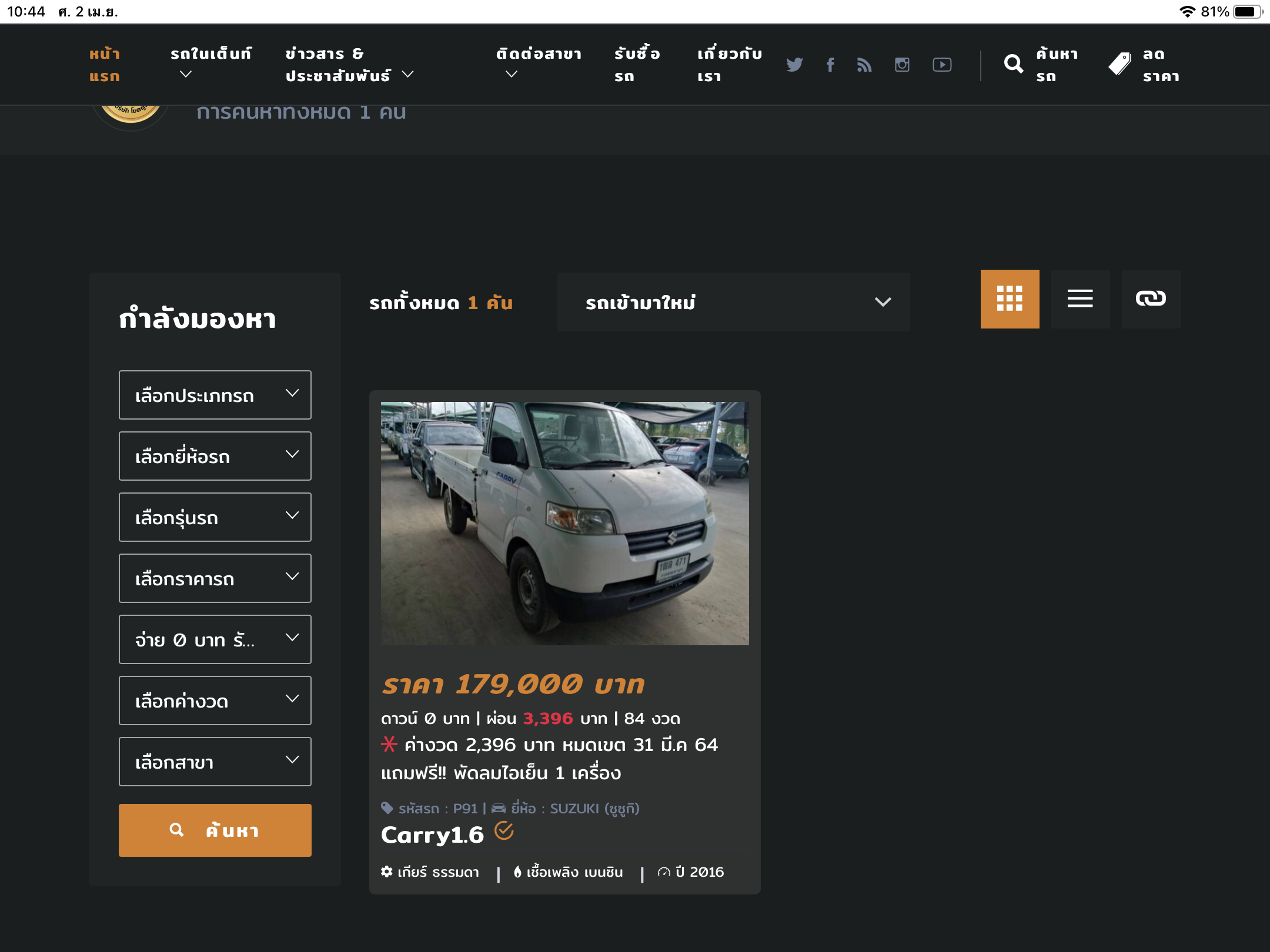Viewport: 1270px width, 952px height.
Task: Copy link with chain icon button
Action: point(1151,299)
